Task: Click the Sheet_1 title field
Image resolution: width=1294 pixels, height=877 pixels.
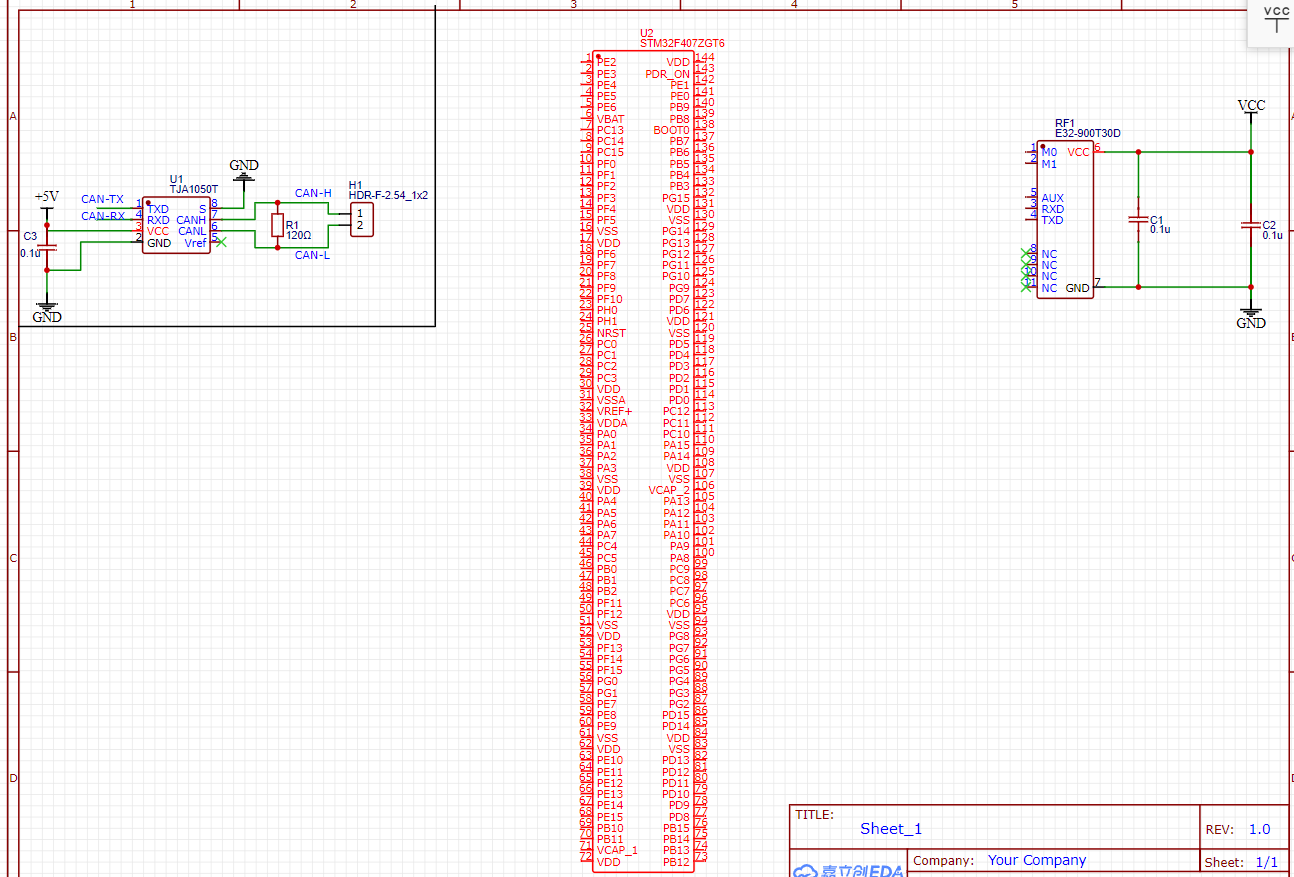Action: point(891,829)
